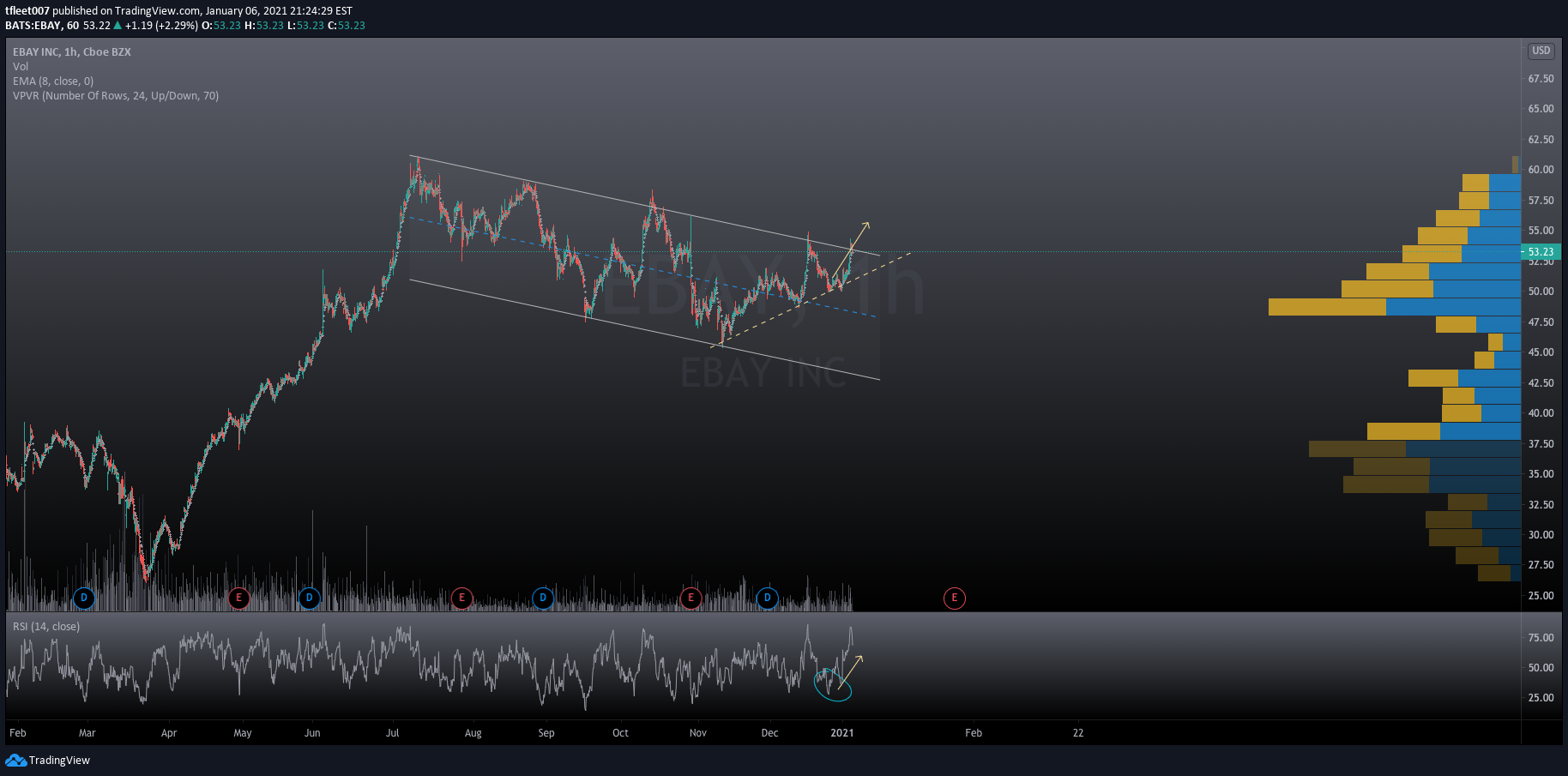Click the 75.00 RSI axis label

(x=1541, y=638)
